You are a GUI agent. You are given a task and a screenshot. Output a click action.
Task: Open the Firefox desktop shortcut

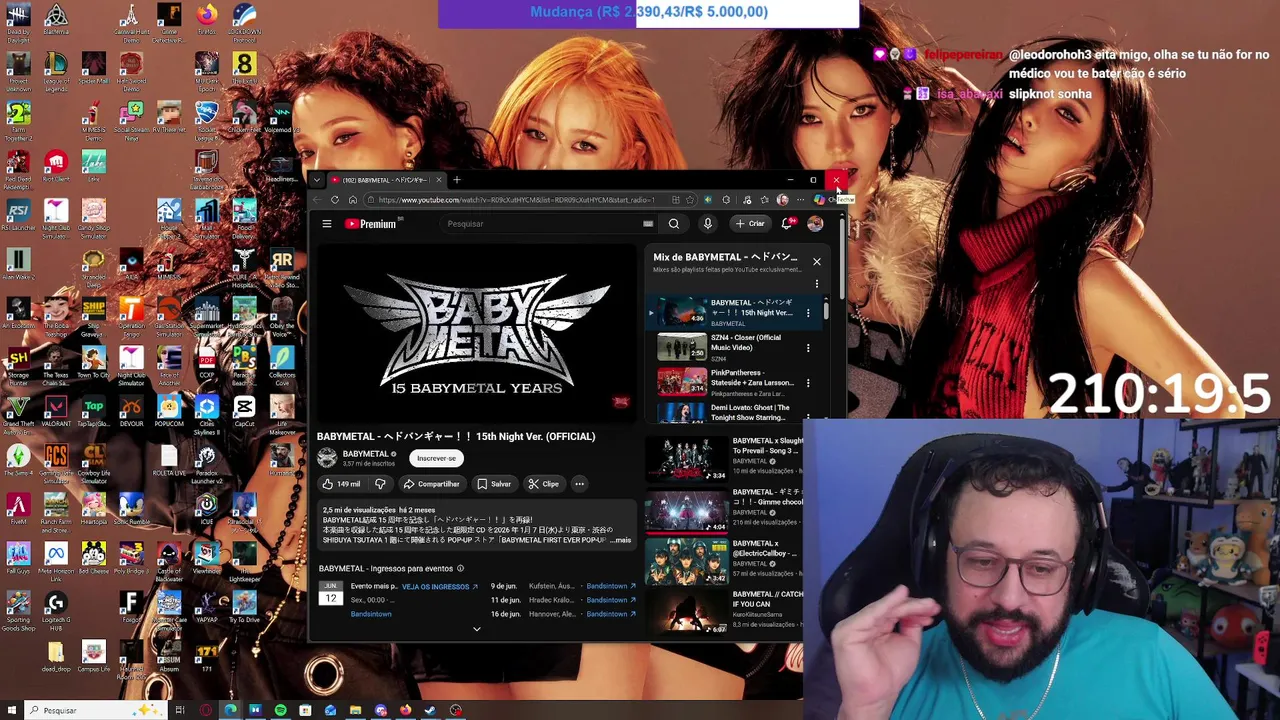coord(207,22)
